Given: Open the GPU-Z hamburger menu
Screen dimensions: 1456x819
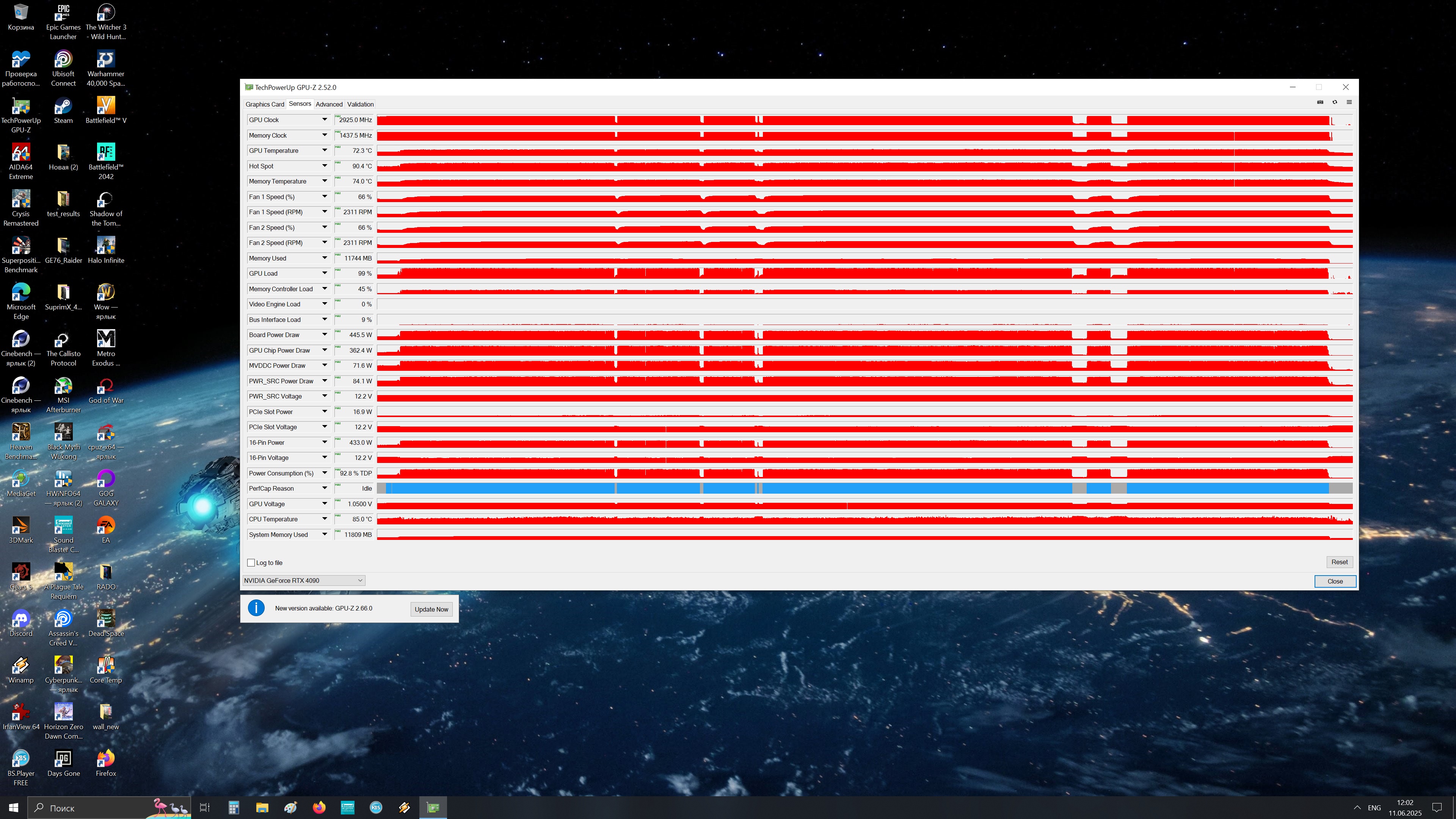Looking at the screenshot, I should [x=1349, y=102].
